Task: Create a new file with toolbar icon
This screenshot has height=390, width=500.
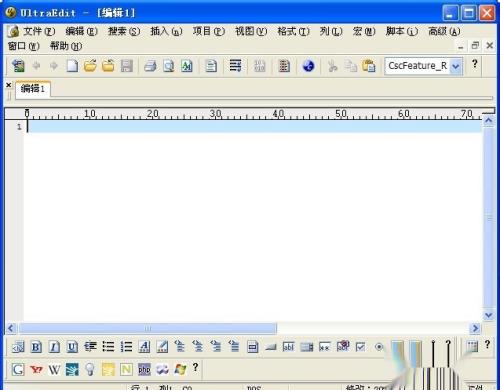Action: point(72,66)
